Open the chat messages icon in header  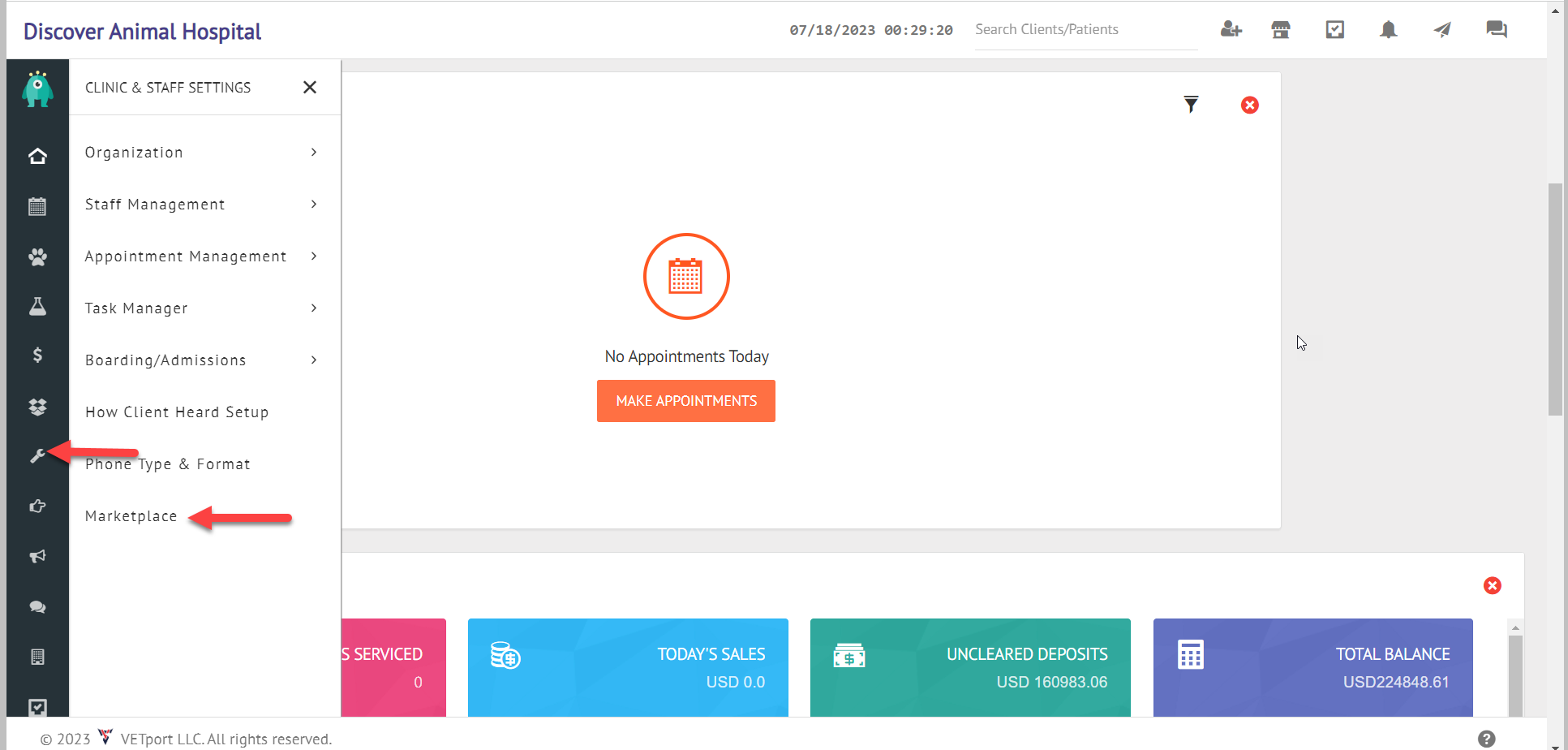(1497, 30)
